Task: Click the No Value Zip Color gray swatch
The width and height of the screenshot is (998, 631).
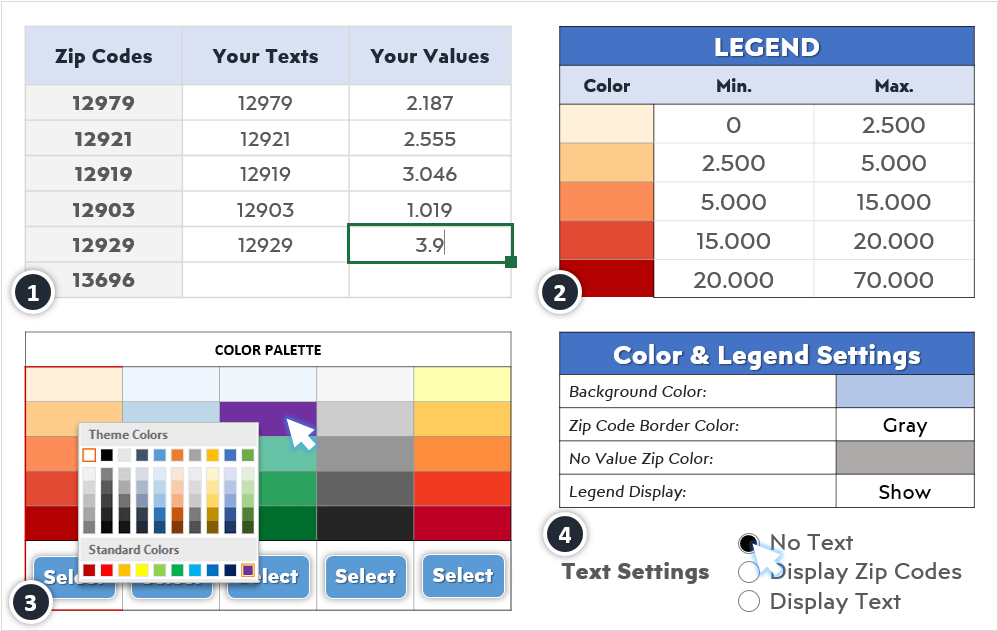Action: (x=905, y=457)
